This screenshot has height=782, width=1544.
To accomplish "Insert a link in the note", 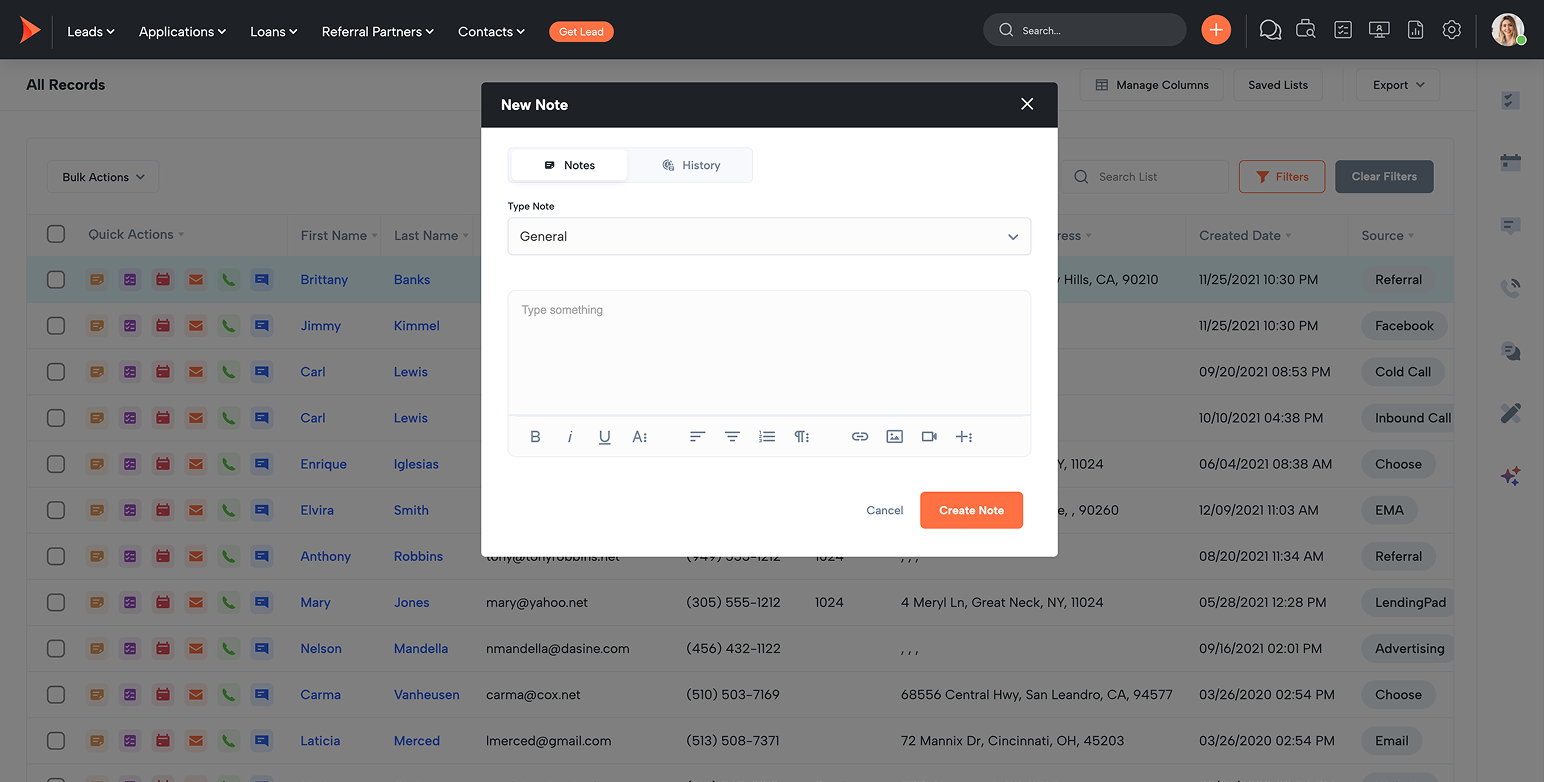I will tap(860, 437).
